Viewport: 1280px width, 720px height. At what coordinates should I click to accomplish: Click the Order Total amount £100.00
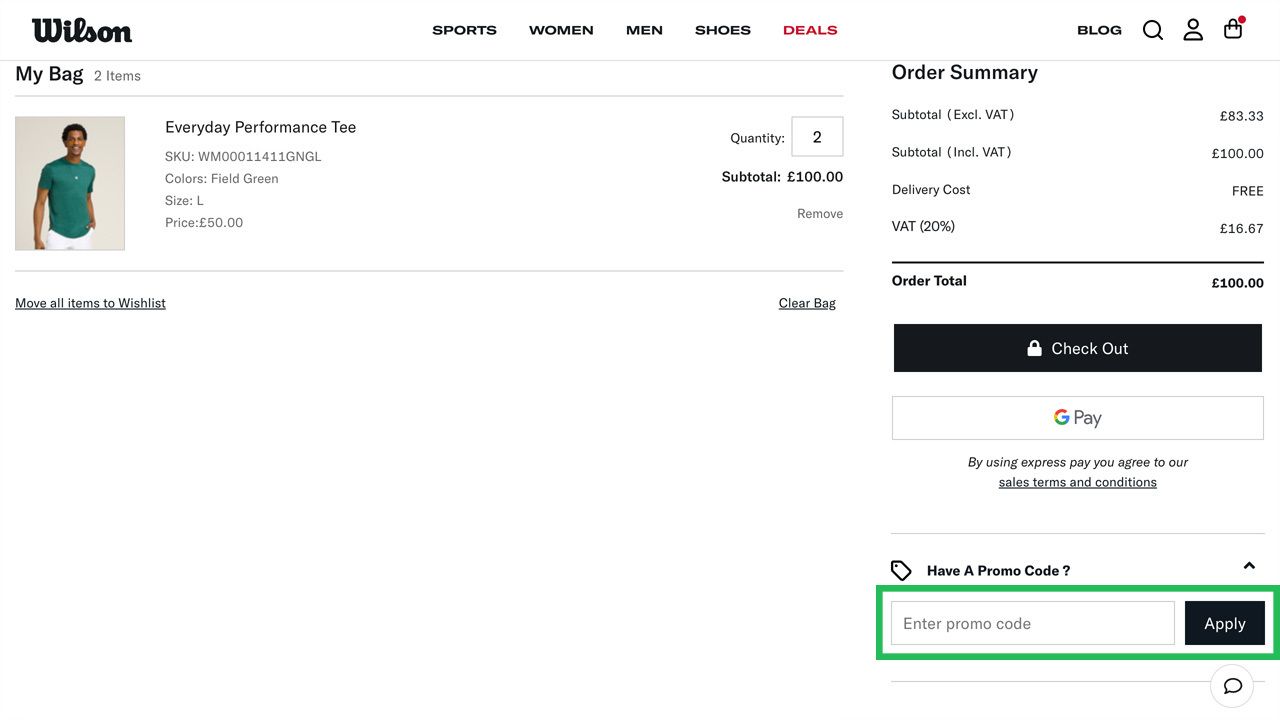1237,283
